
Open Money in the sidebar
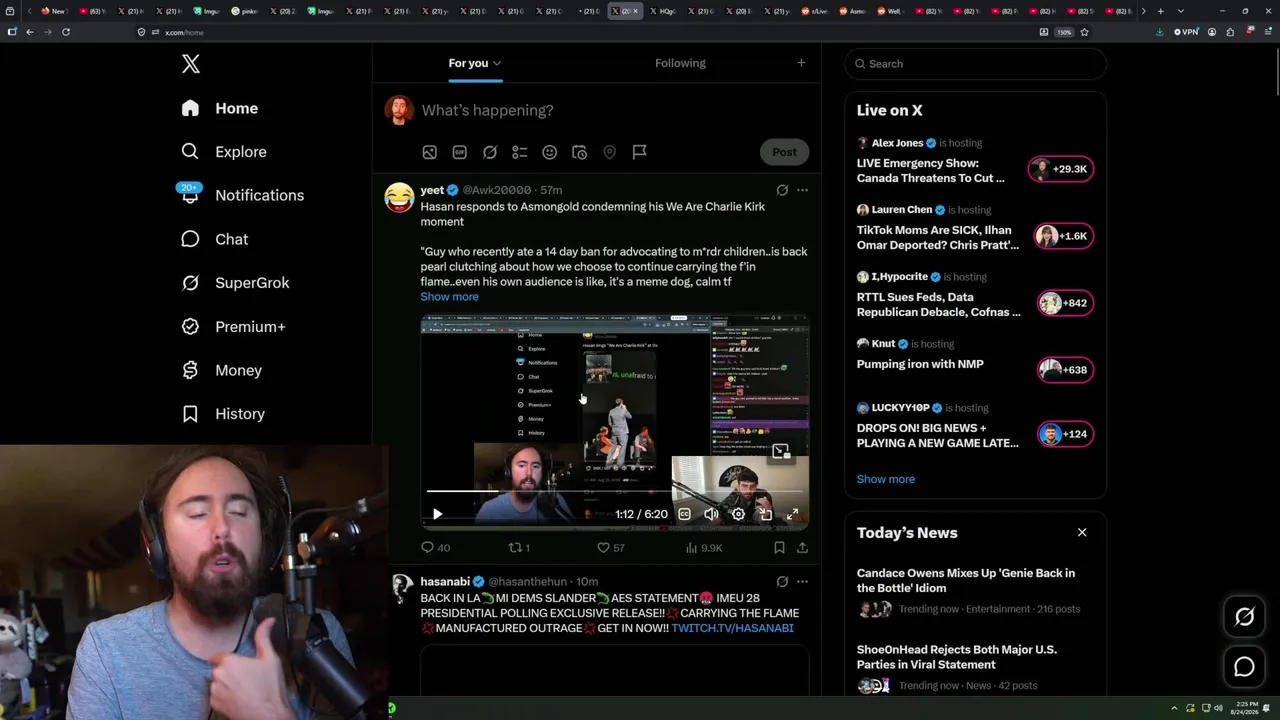221,370
